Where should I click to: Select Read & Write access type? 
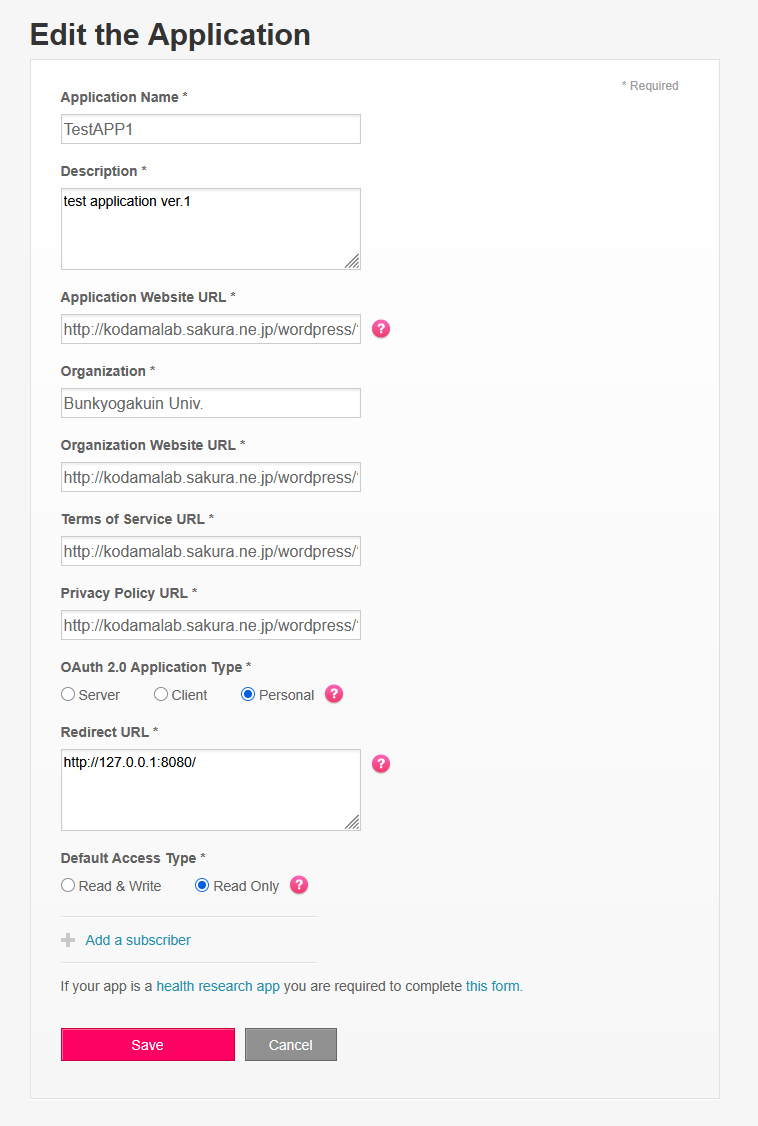[68, 885]
